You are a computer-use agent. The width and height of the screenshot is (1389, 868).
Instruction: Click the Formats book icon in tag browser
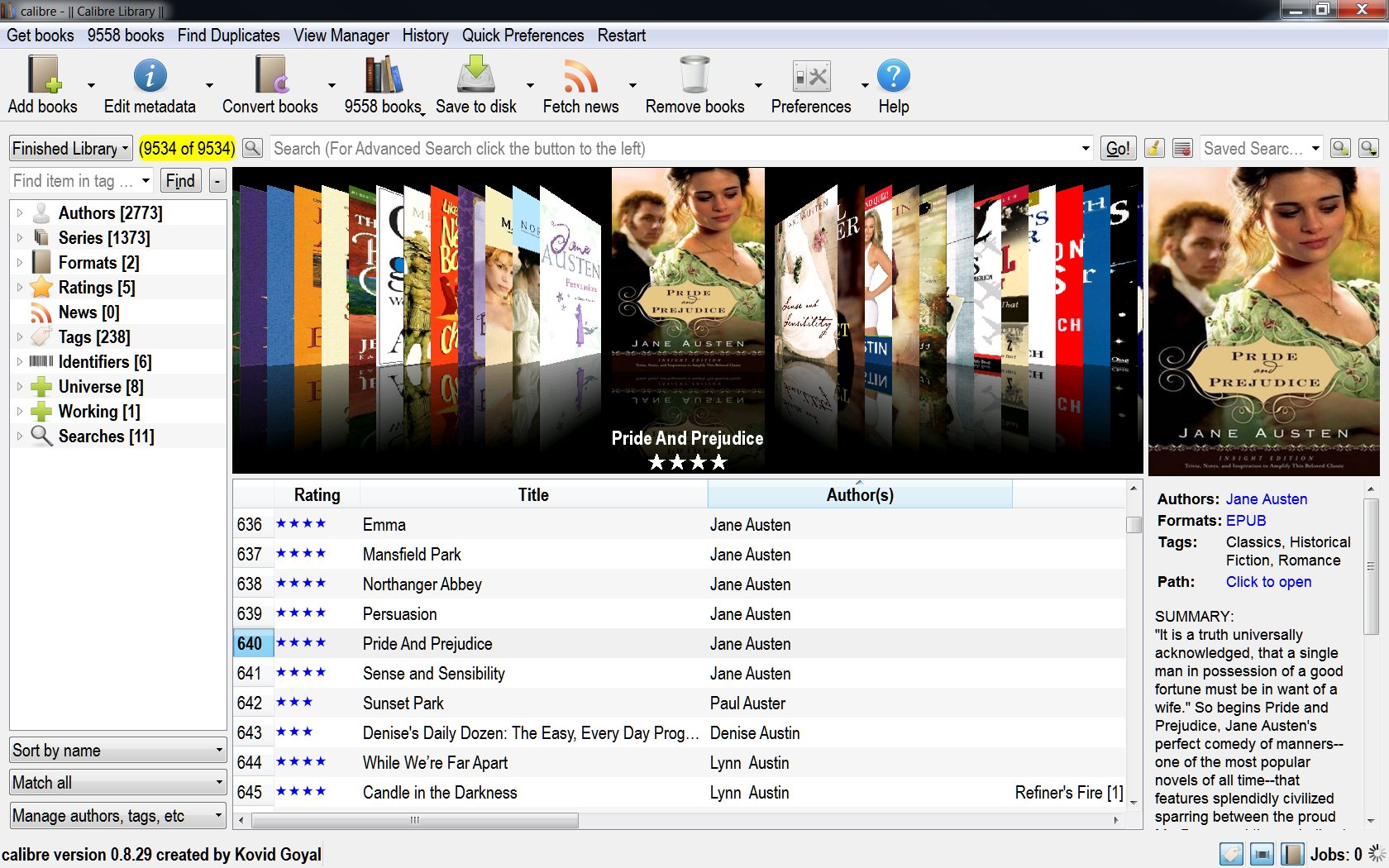point(41,262)
